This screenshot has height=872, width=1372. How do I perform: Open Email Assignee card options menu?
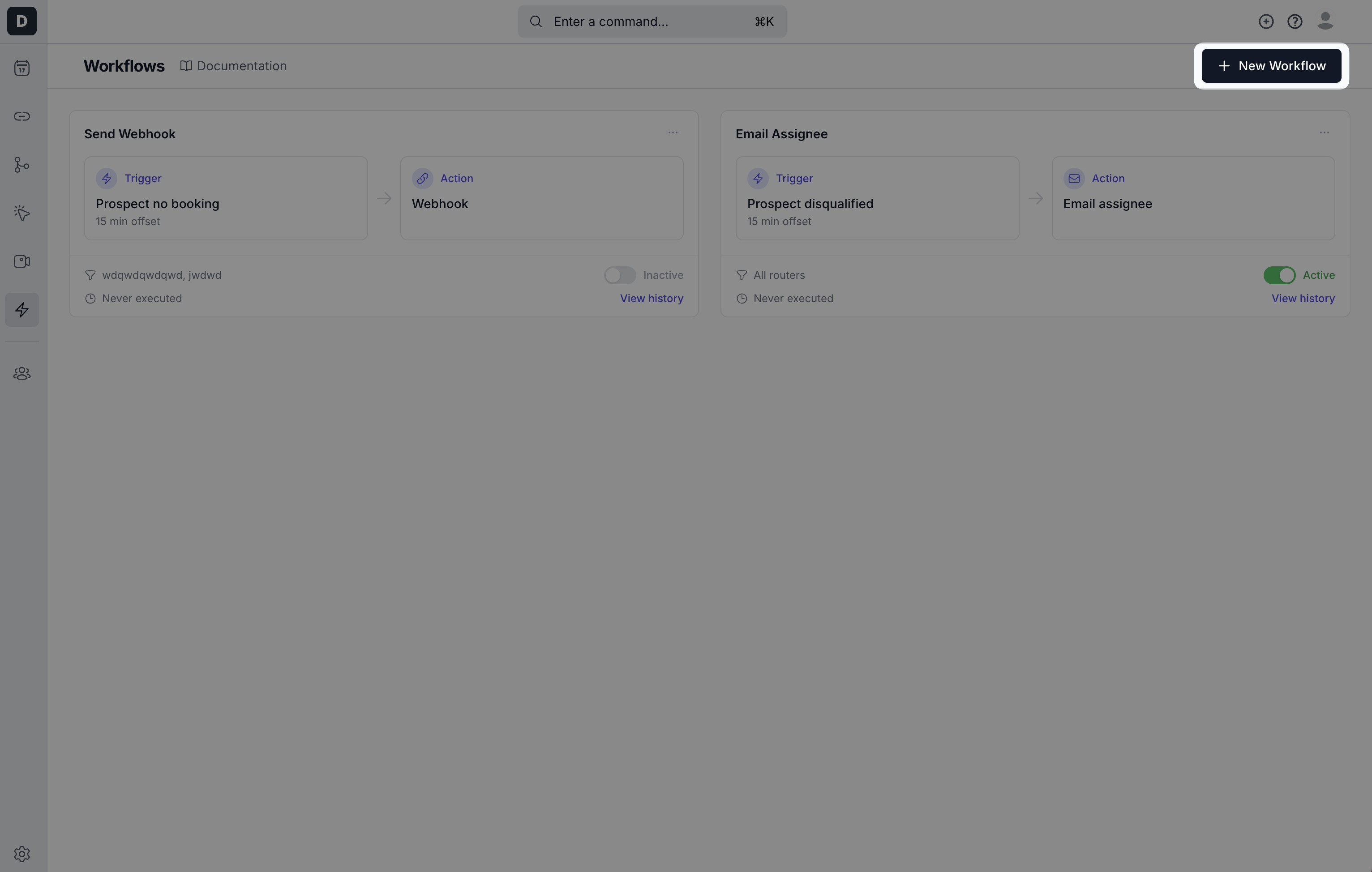coord(1324,133)
